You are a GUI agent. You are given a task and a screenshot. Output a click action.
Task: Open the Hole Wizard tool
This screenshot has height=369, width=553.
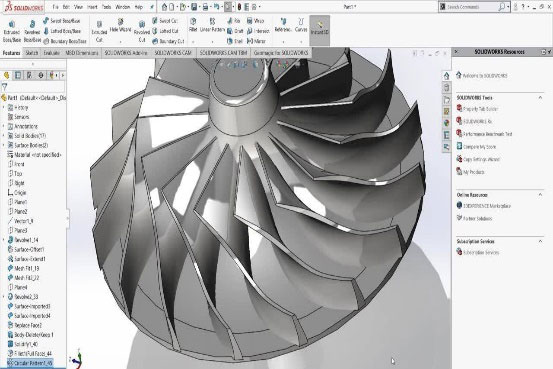point(120,26)
